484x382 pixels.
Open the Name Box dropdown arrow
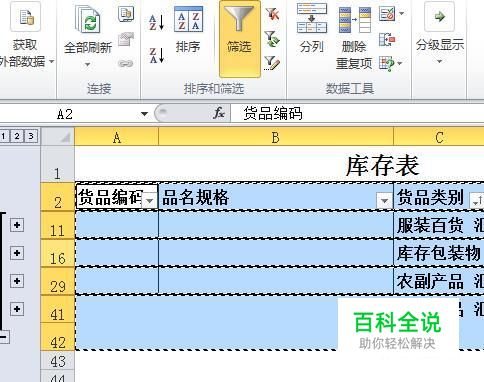tap(144, 114)
